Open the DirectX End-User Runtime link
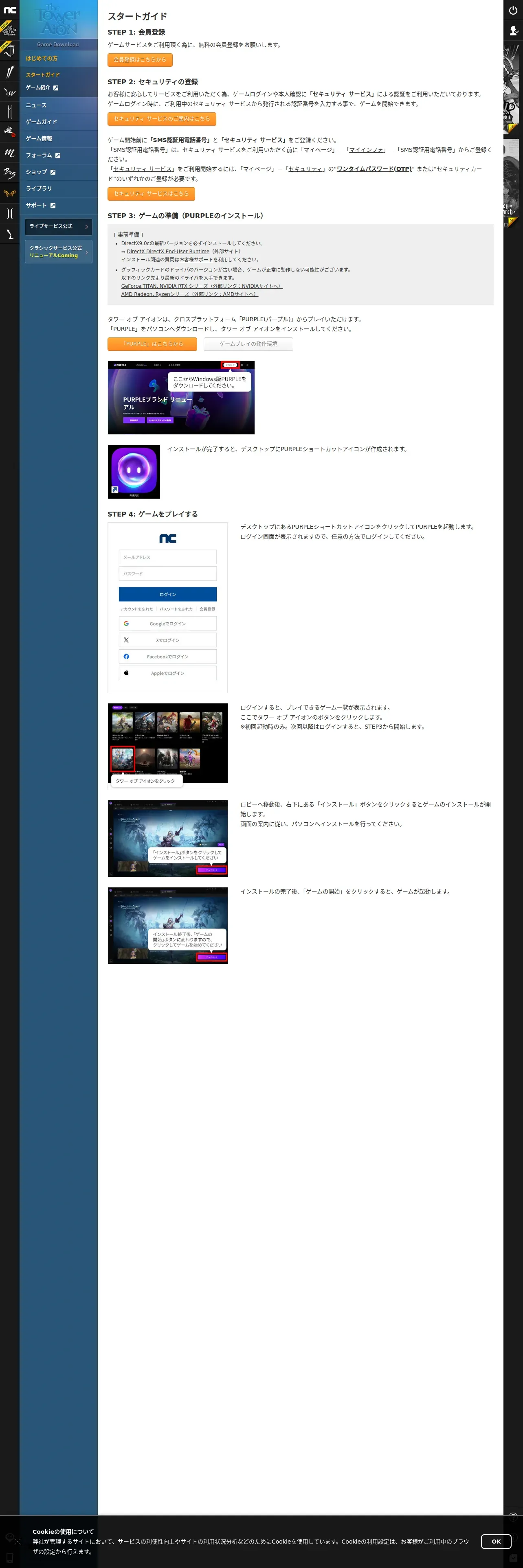The image size is (523, 1568). 168,252
